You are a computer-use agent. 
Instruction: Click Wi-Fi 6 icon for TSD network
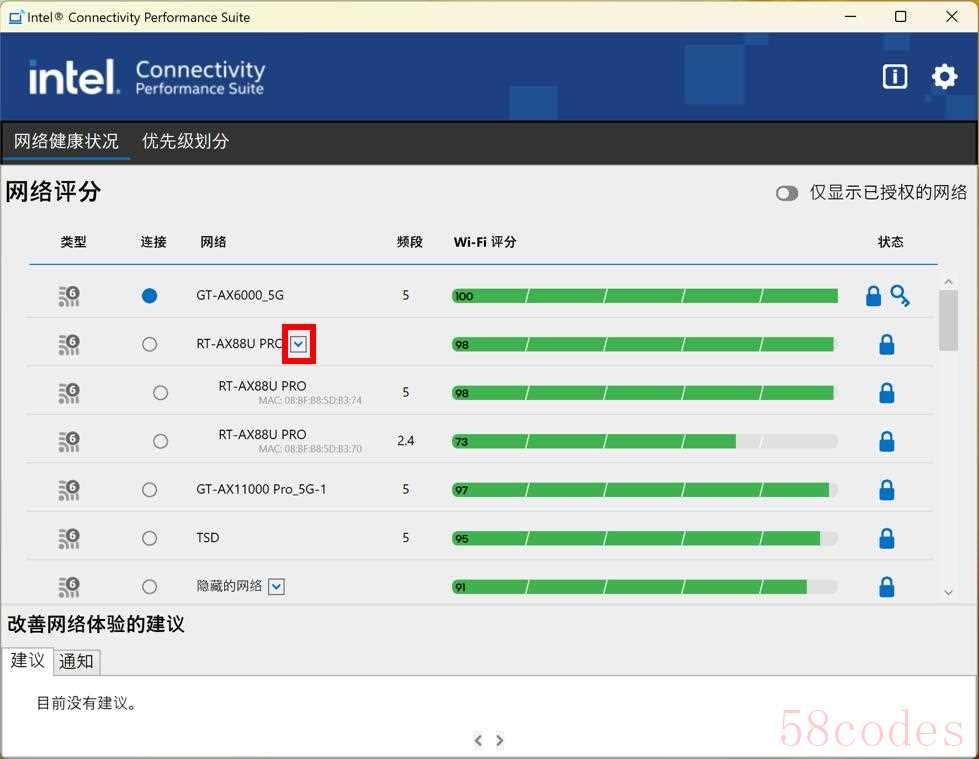click(x=69, y=539)
